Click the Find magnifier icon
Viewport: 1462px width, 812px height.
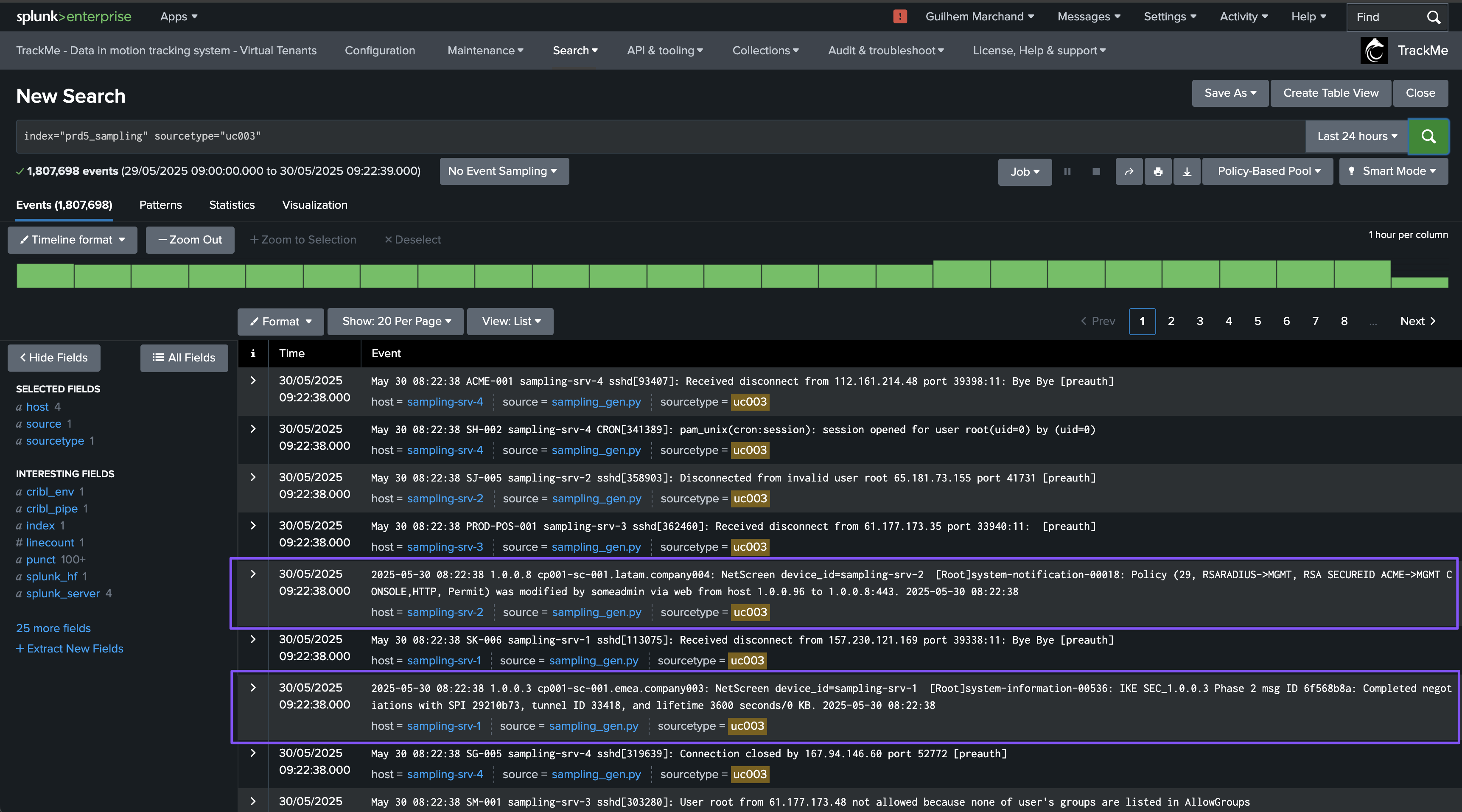[x=1434, y=17]
